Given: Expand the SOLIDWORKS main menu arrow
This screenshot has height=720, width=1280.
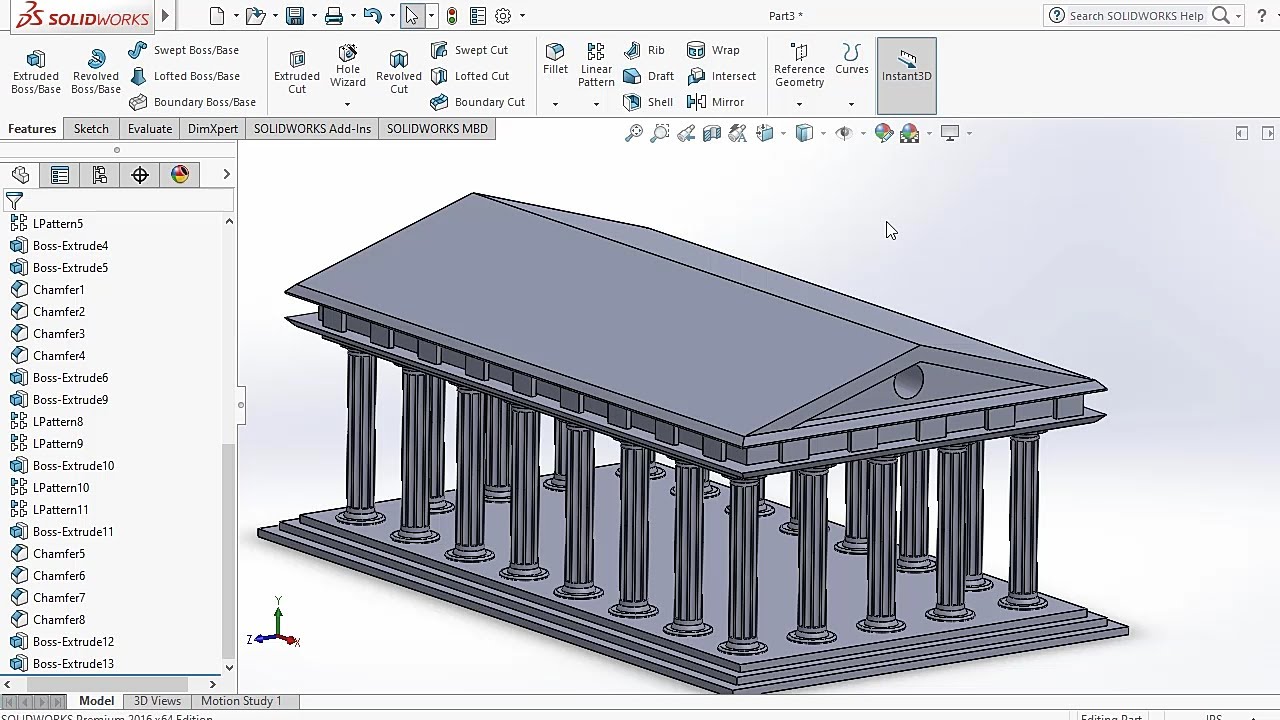Looking at the screenshot, I should [x=165, y=16].
